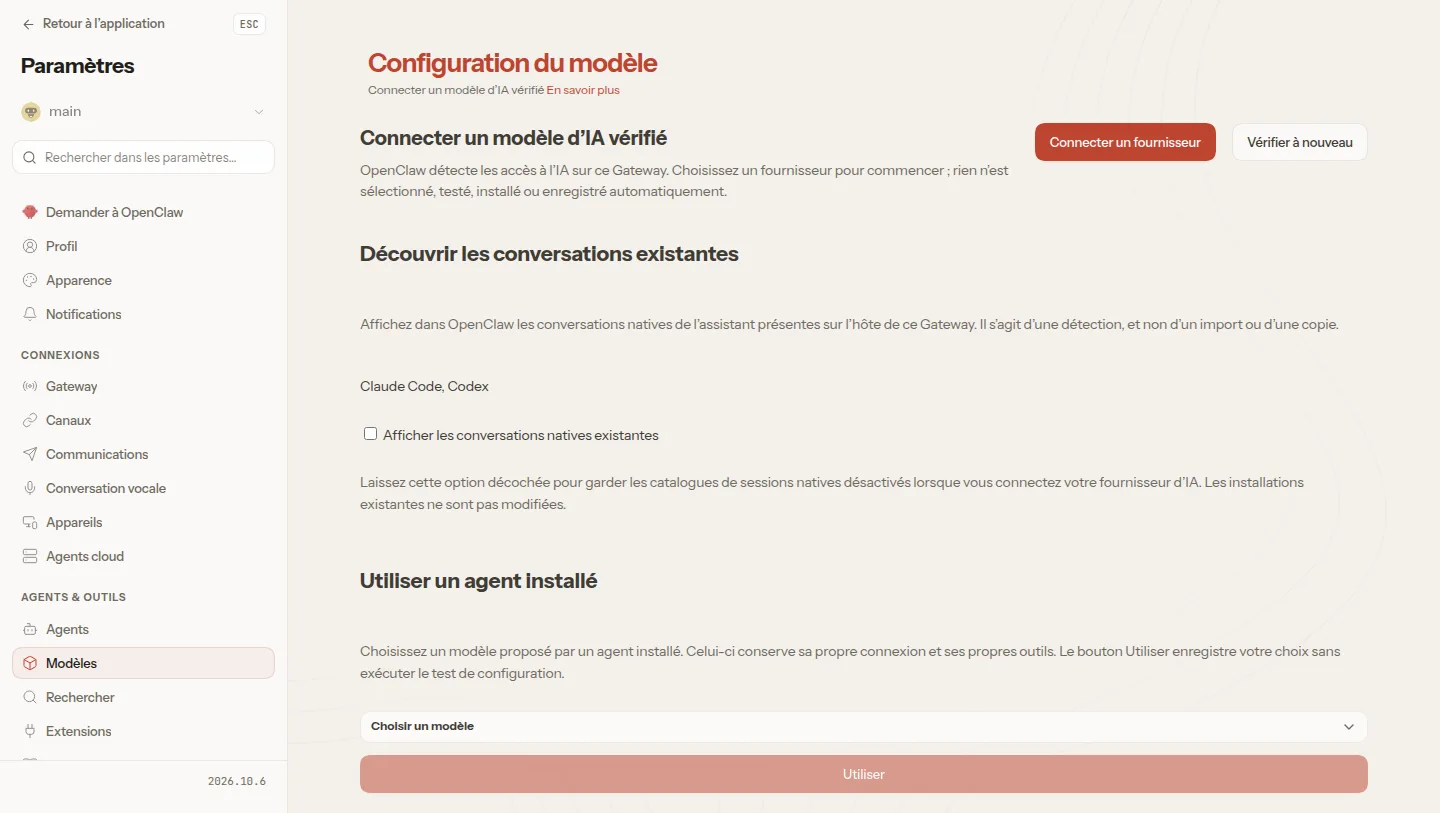Click the Rechercher magnifier icon in sidebar
The image size is (1440, 813).
pos(30,697)
